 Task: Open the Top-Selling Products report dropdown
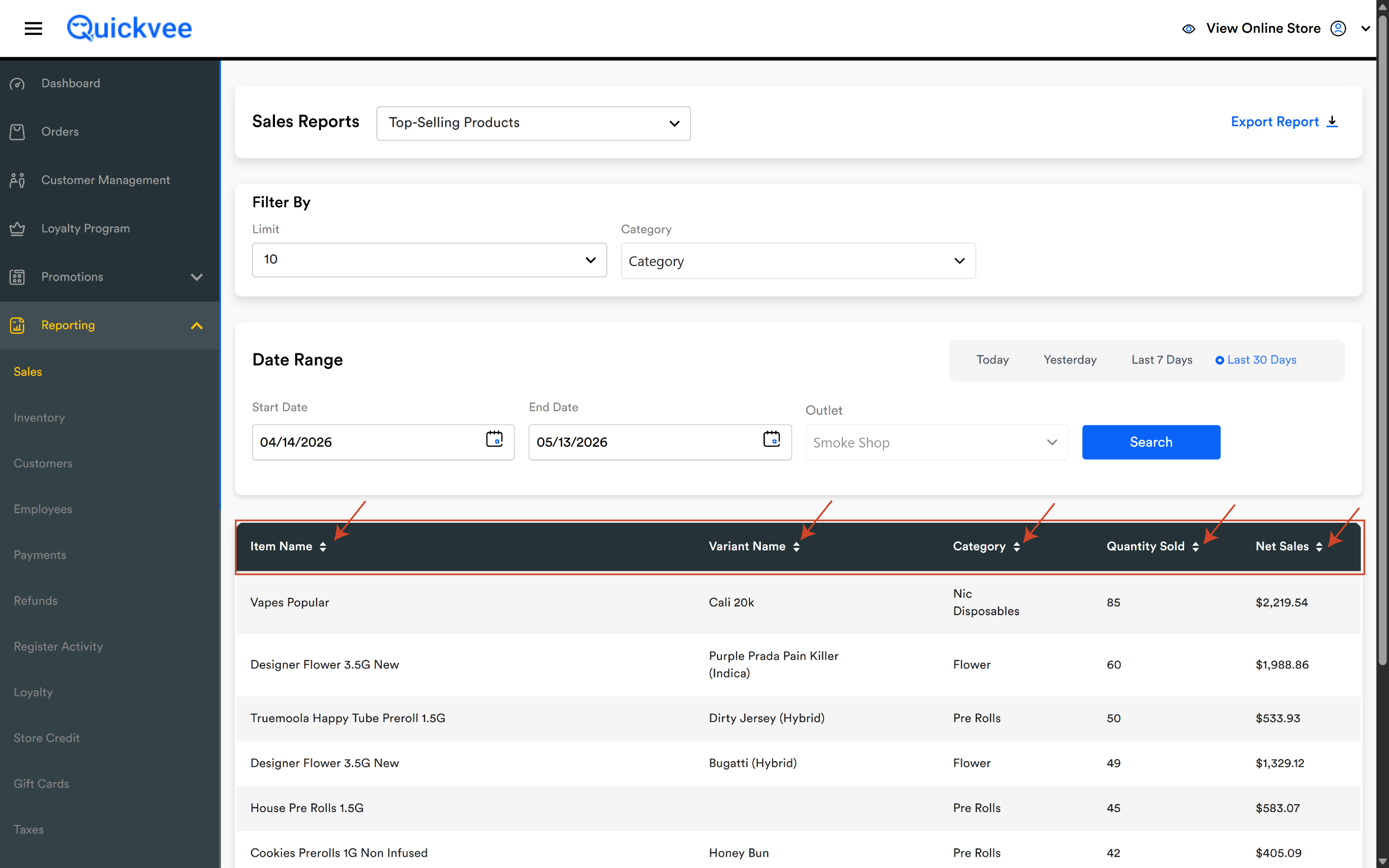(533, 123)
